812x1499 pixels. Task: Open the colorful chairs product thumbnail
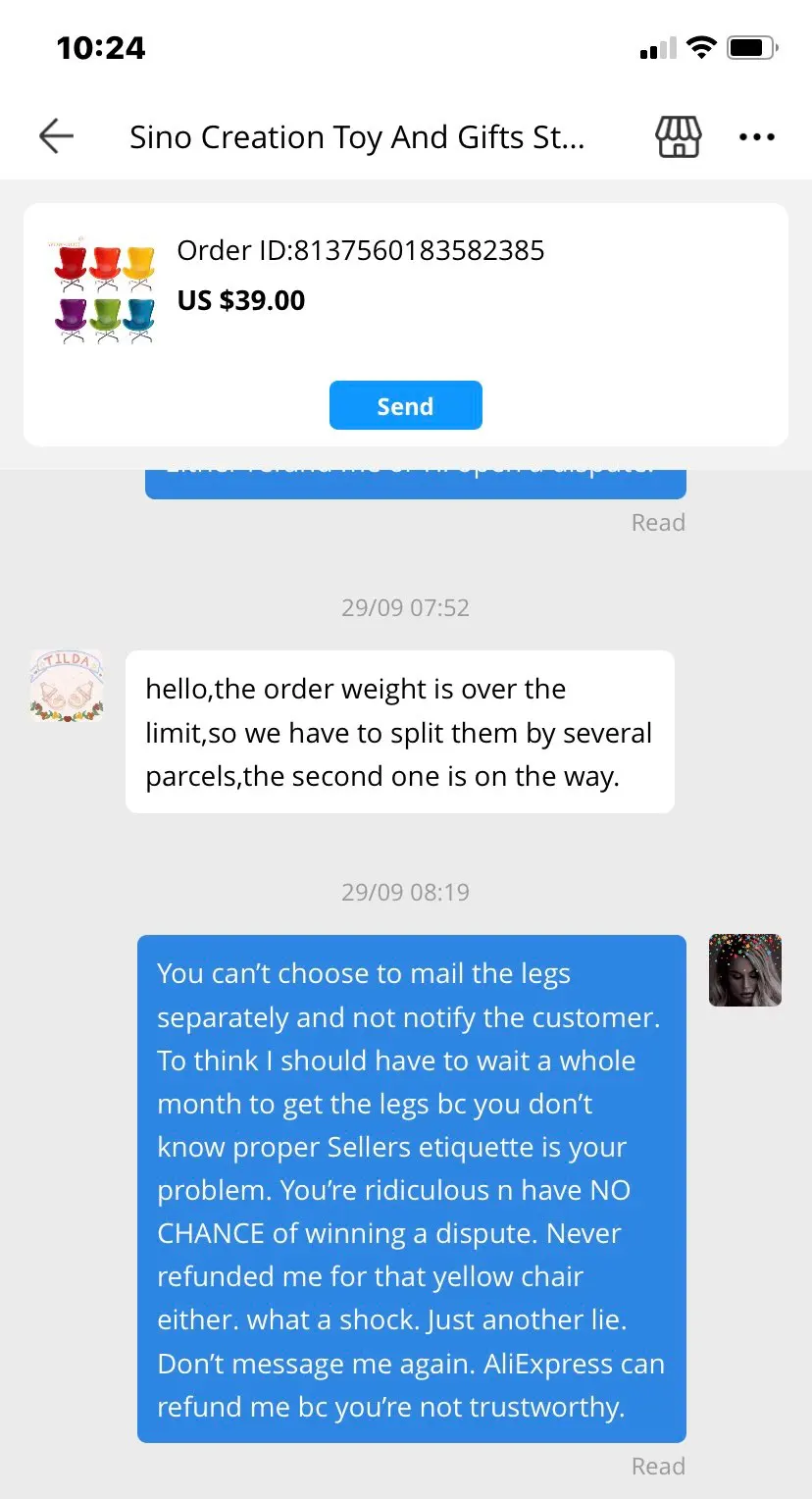[105, 291]
